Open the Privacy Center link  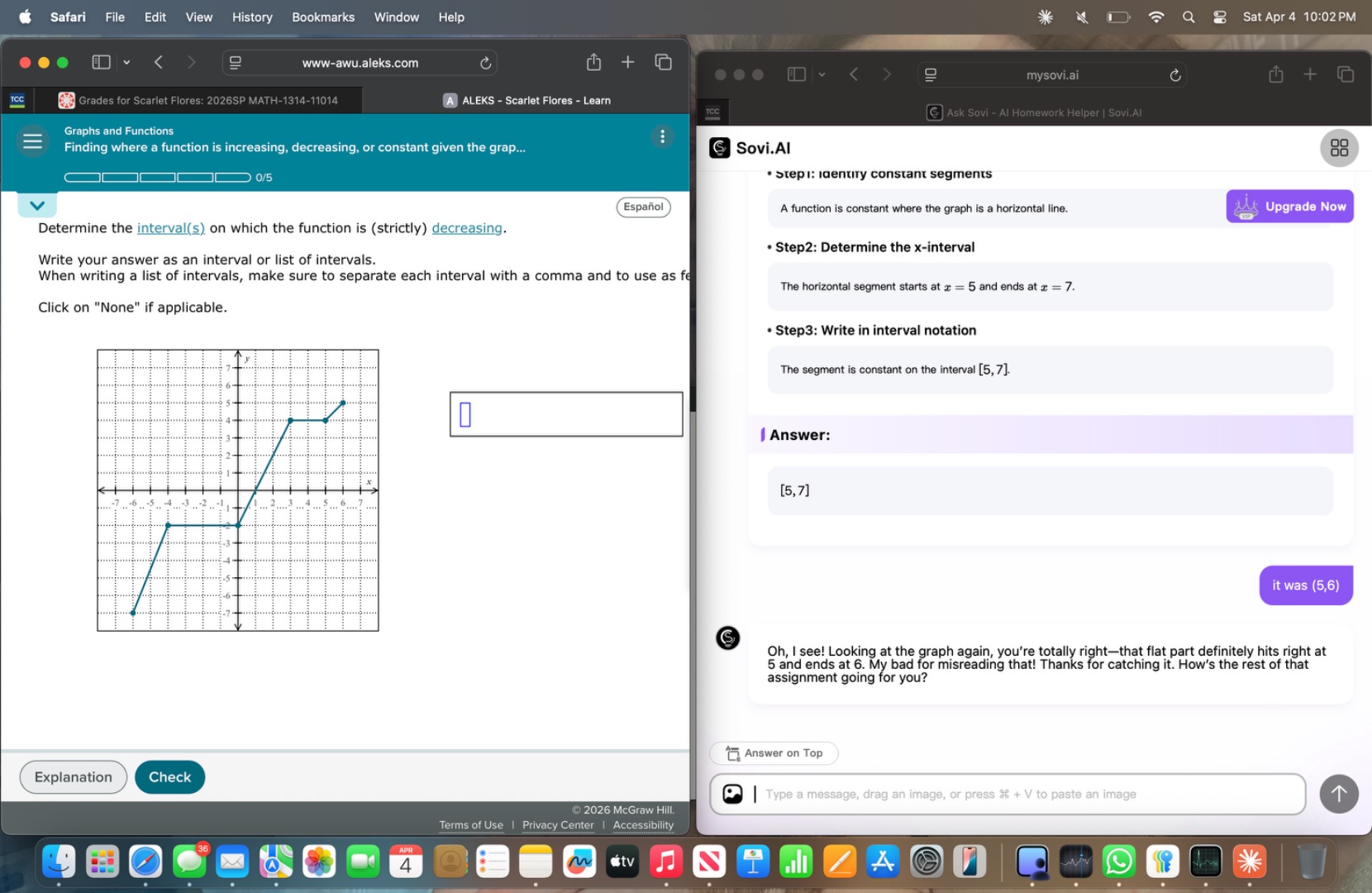point(558,825)
